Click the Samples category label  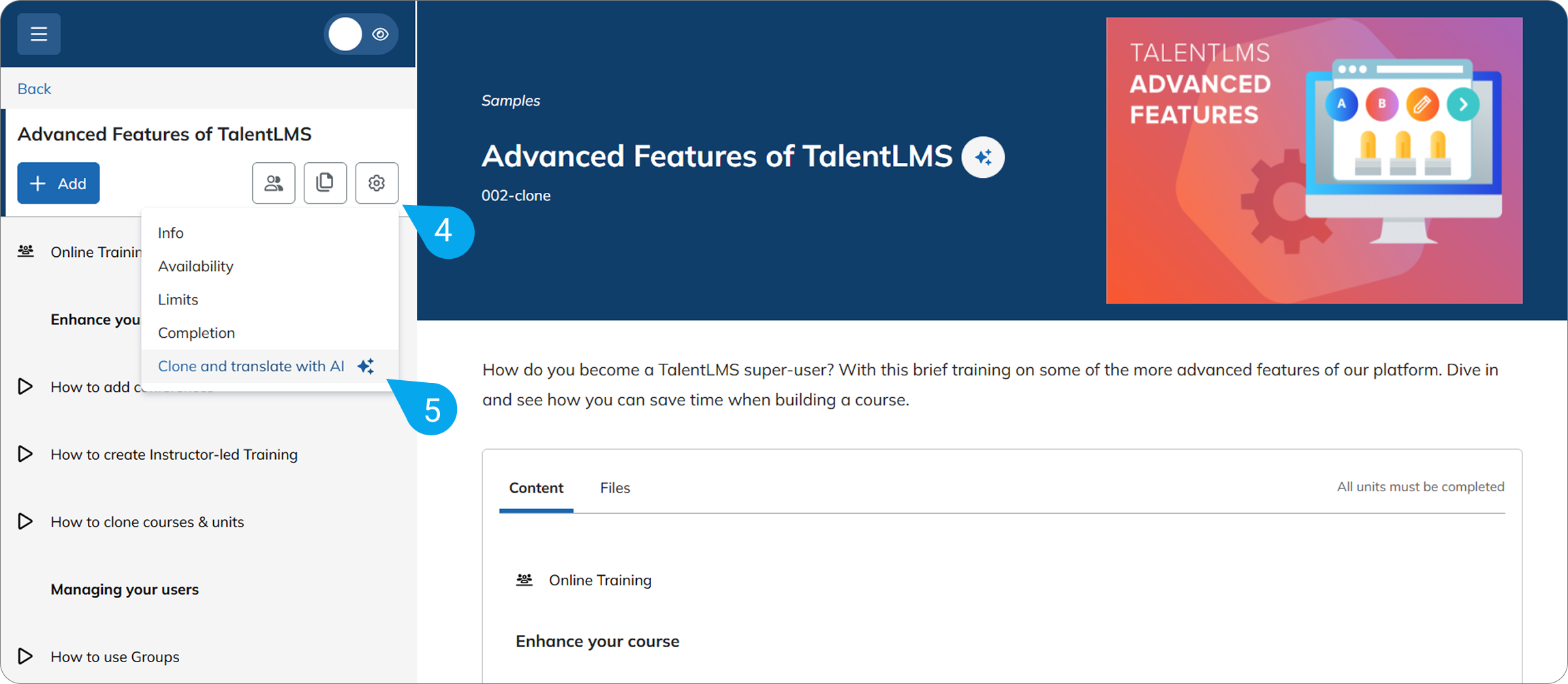[x=511, y=101]
